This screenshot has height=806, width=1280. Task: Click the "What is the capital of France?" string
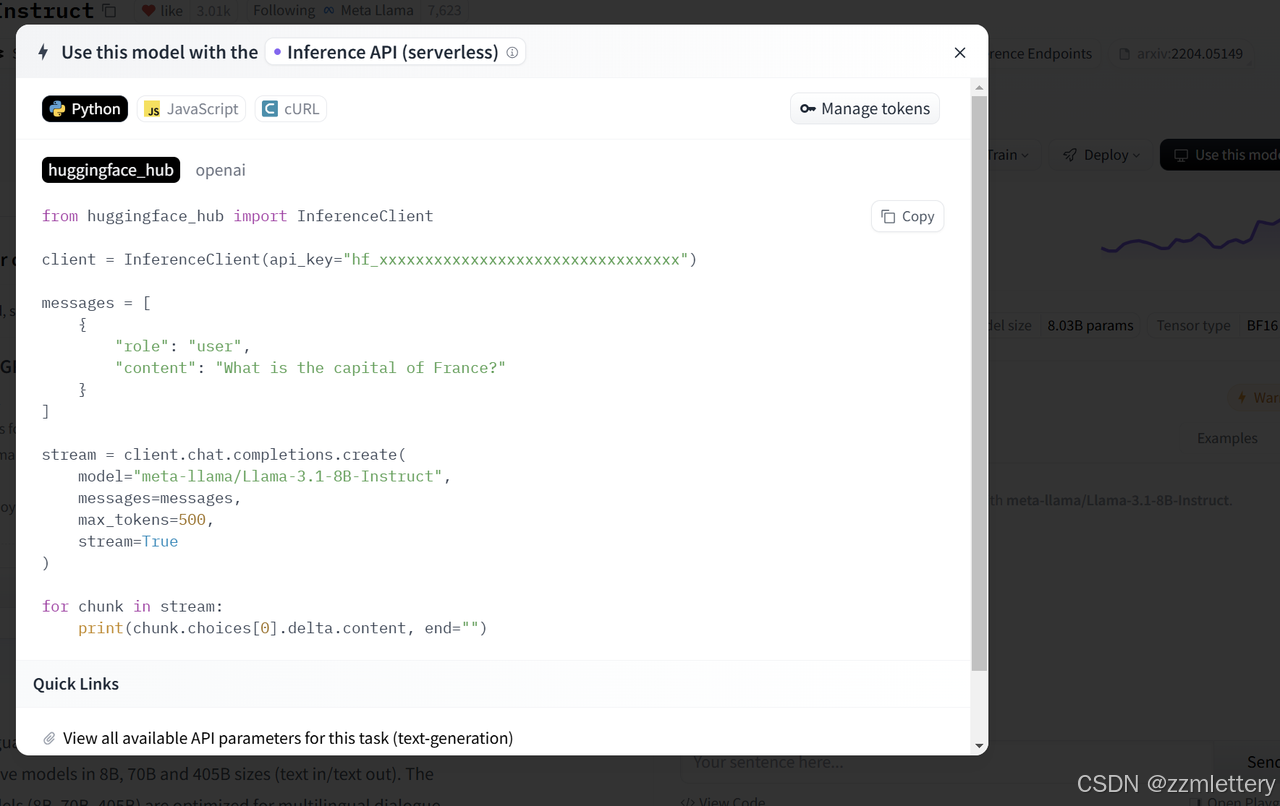(360, 368)
